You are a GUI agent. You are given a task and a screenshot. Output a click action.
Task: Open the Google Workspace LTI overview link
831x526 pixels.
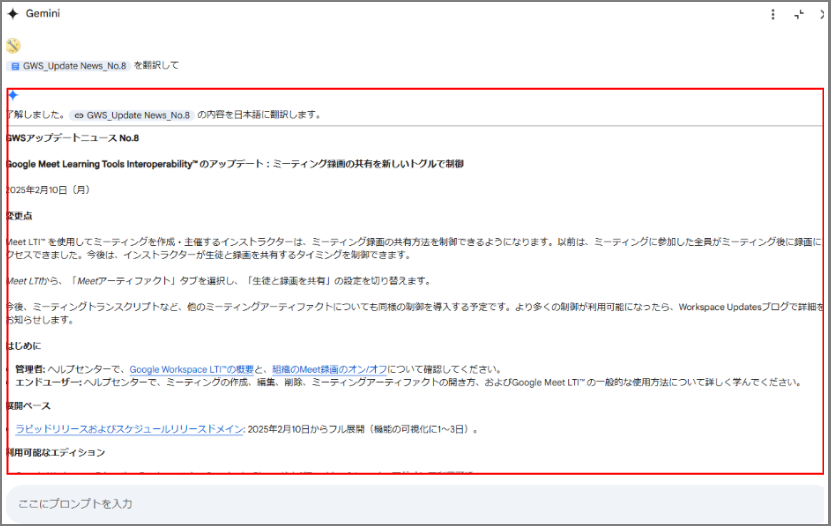[191, 369]
